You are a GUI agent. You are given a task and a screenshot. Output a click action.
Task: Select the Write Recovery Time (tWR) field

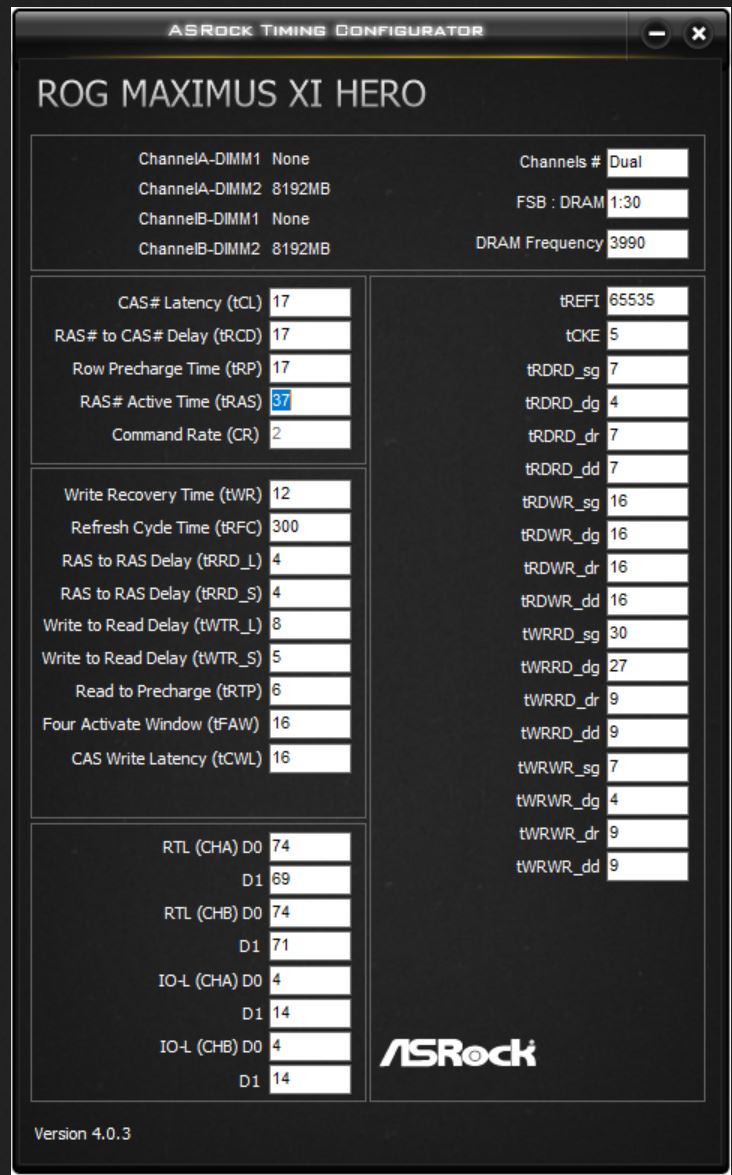pos(310,494)
